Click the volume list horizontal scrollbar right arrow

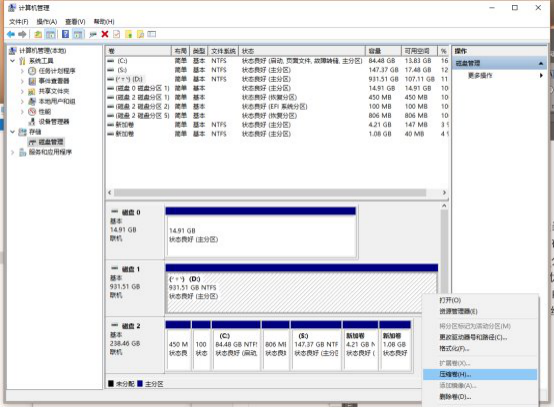[444, 192]
